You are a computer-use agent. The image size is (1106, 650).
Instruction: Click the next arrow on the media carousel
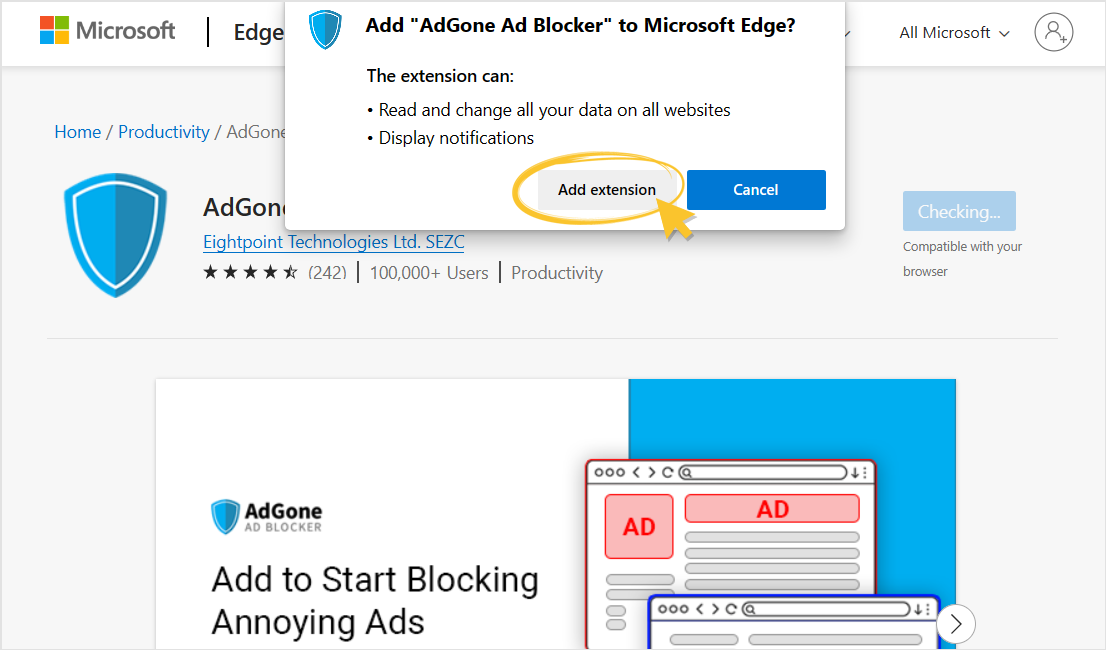tap(955, 623)
